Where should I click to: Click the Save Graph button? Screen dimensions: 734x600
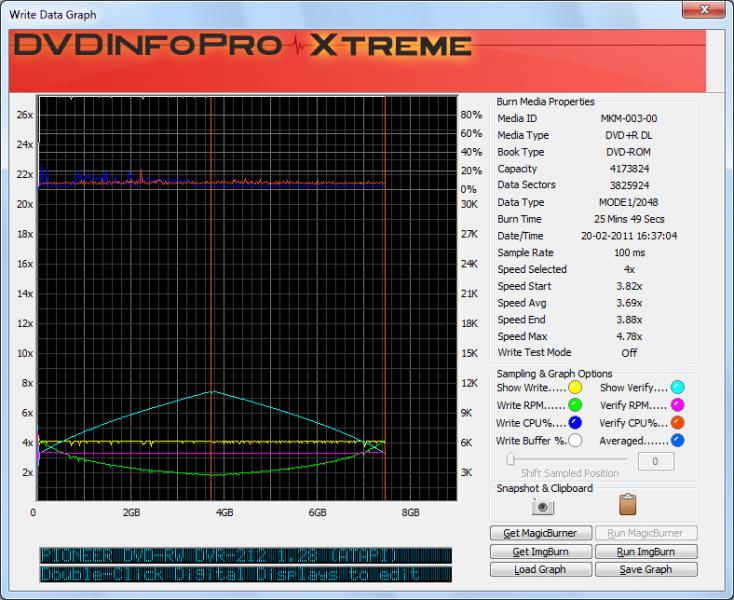pos(646,570)
